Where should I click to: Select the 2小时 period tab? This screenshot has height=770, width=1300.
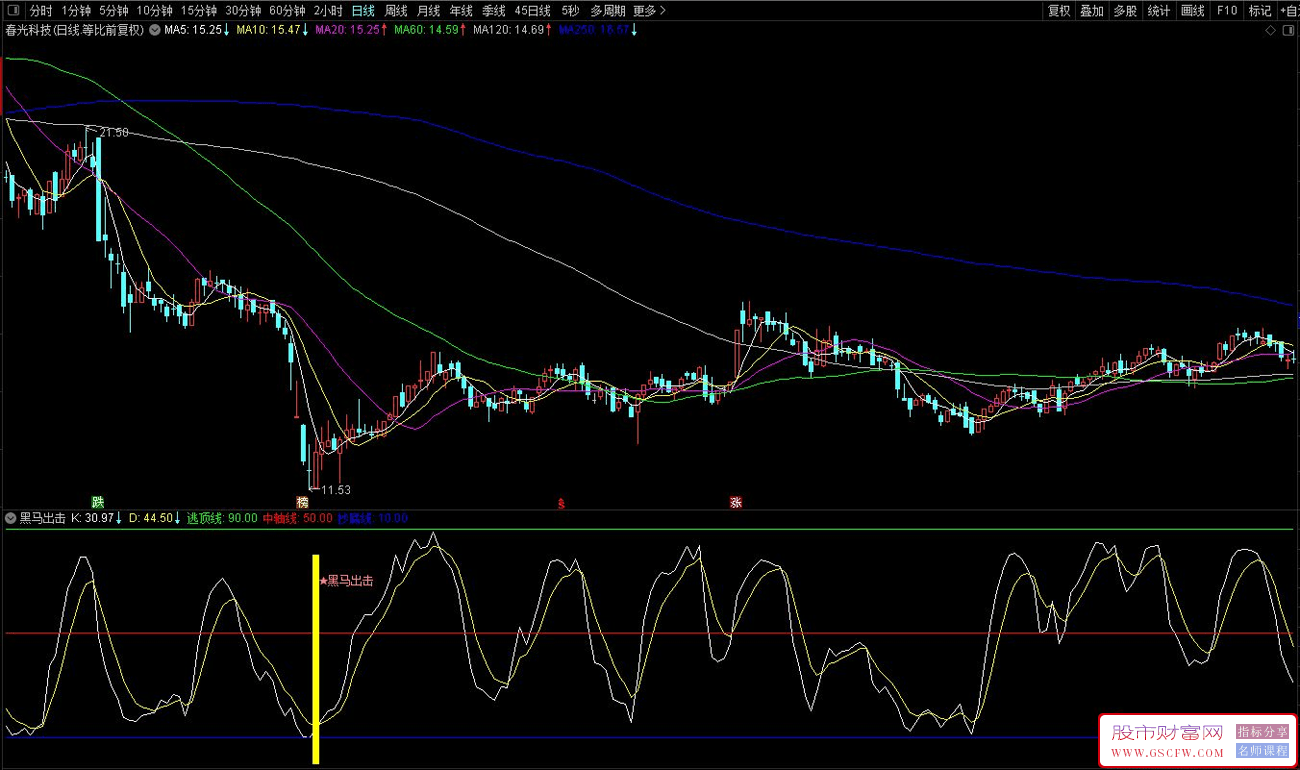tap(328, 11)
